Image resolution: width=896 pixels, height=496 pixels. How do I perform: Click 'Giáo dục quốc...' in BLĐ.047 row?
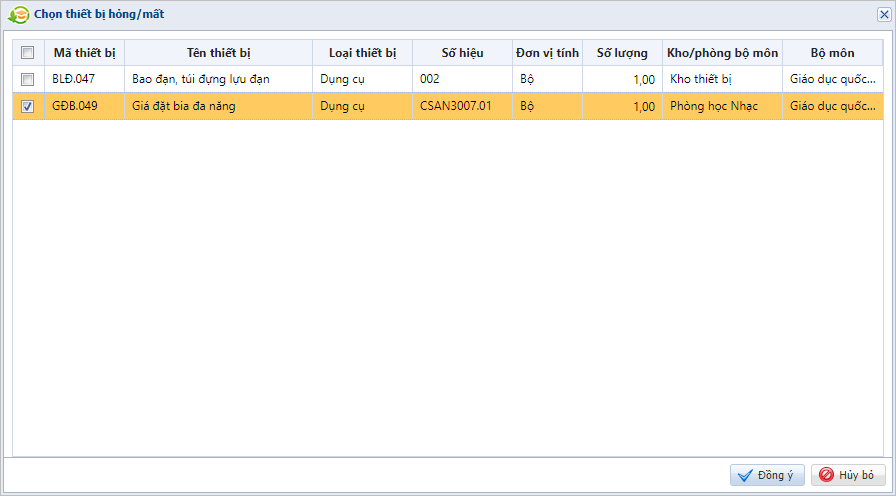pos(833,79)
